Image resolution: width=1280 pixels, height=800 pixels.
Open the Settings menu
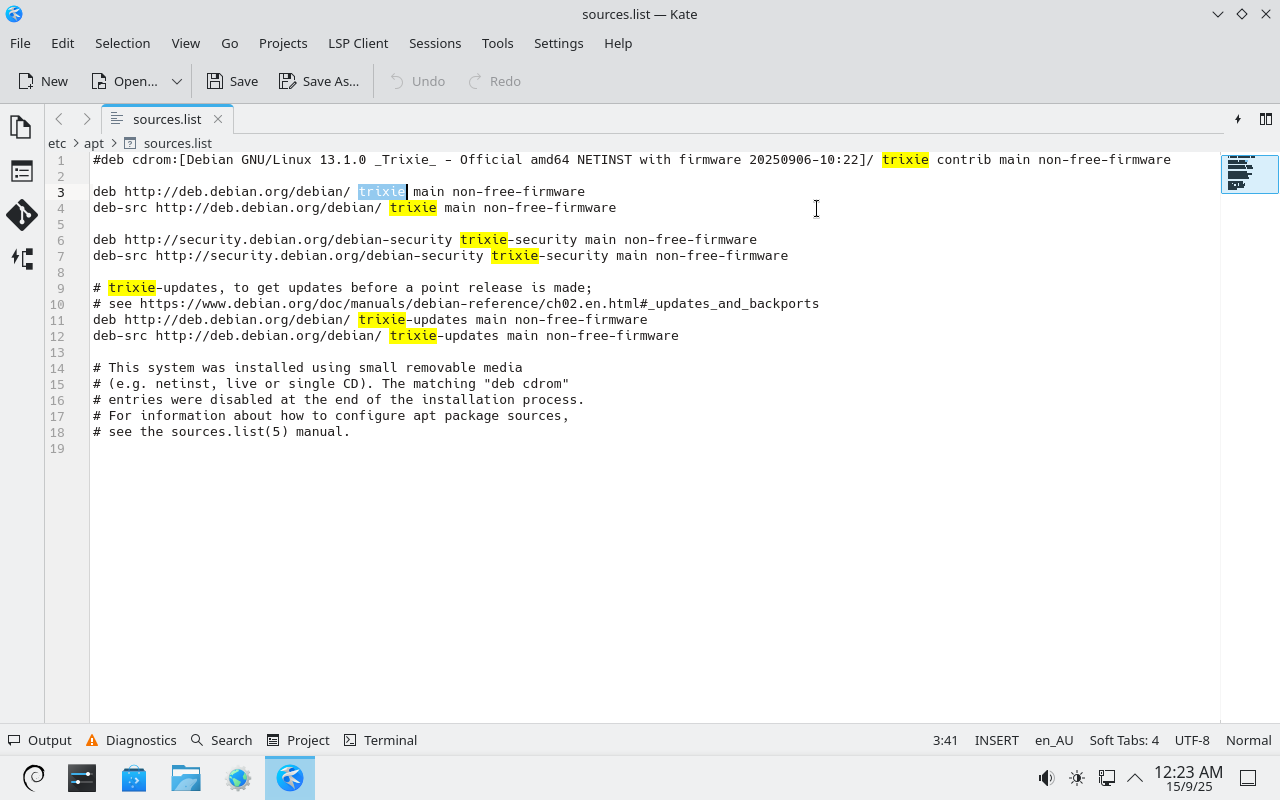[x=559, y=43]
